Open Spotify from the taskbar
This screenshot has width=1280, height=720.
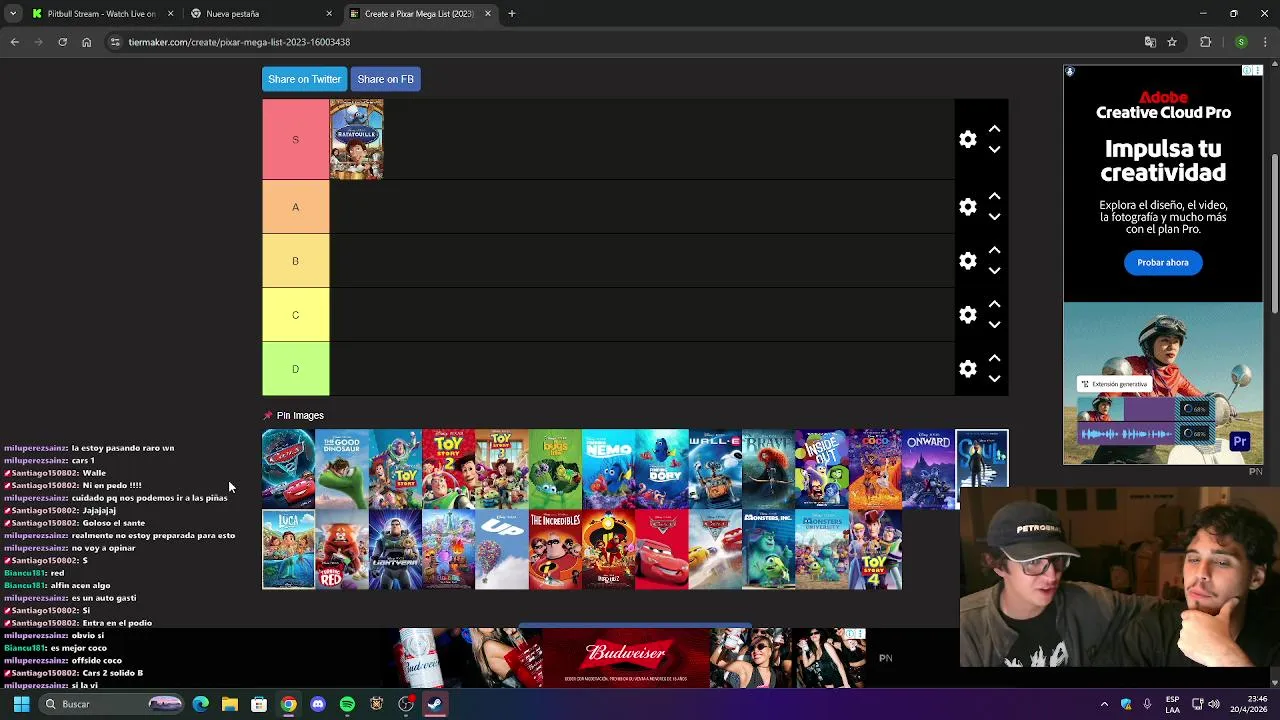347,704
